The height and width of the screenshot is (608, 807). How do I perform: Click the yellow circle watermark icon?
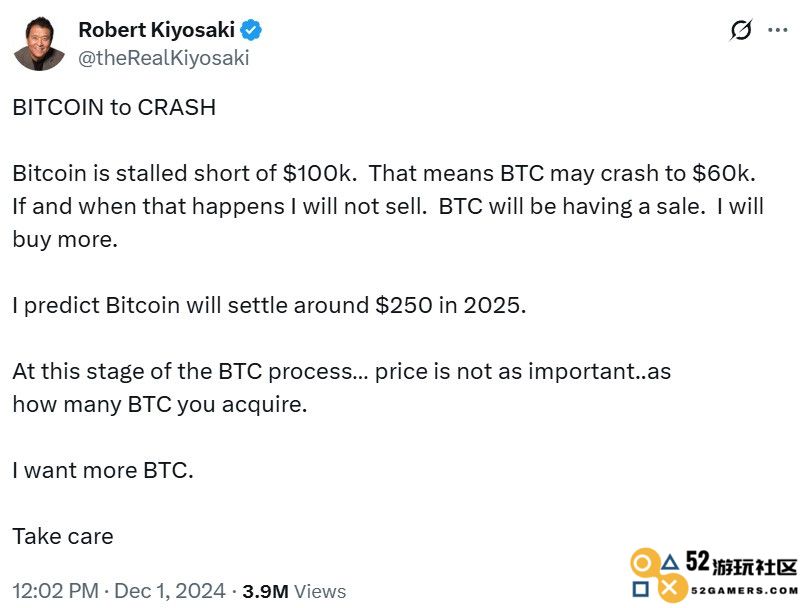643,564
